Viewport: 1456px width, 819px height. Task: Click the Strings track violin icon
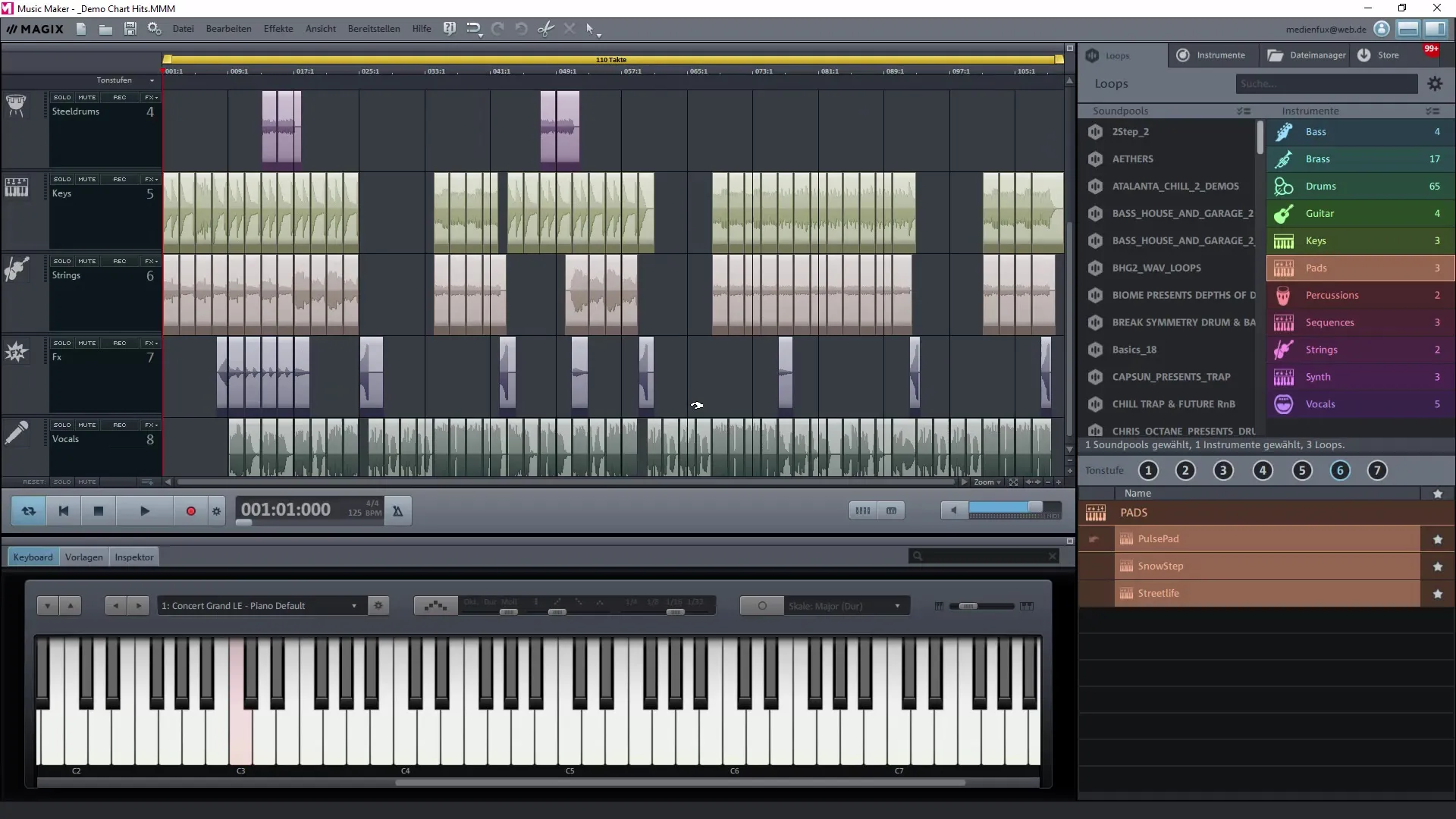[x=16, y=268]
